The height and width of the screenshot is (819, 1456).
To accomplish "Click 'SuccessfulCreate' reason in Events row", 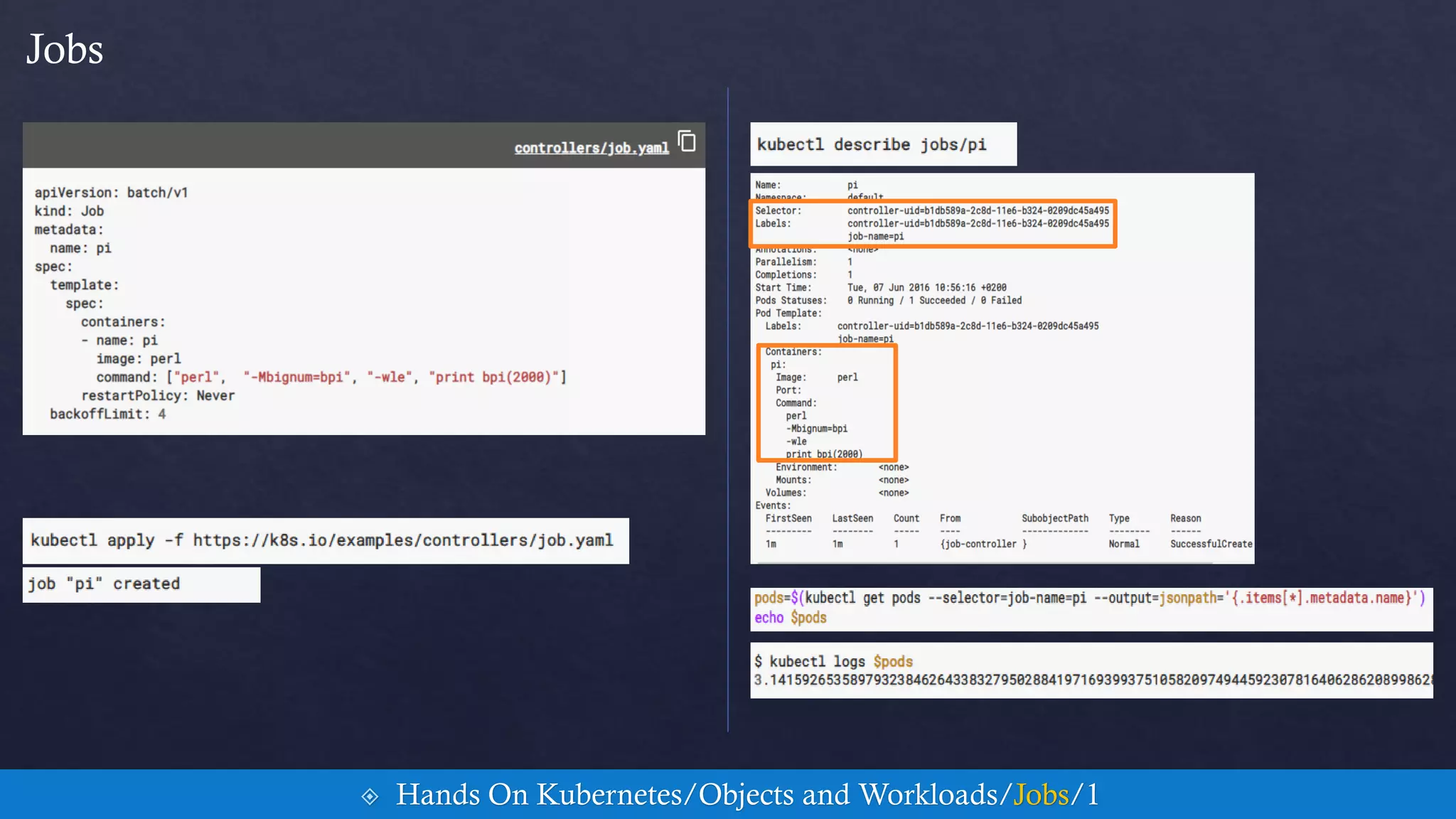I will coord(1211,544).
